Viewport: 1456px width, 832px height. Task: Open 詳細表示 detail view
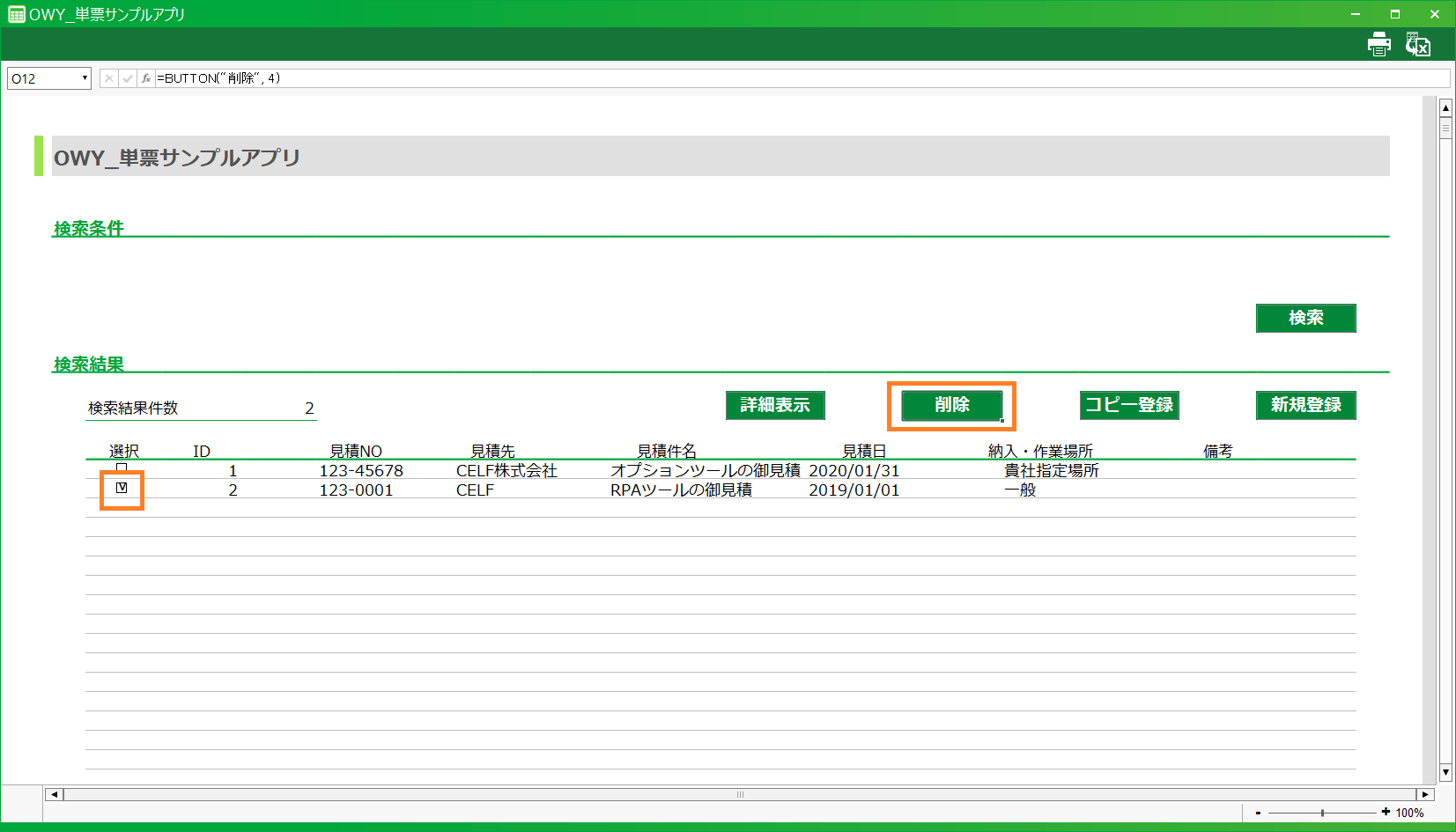pos(775,405)
